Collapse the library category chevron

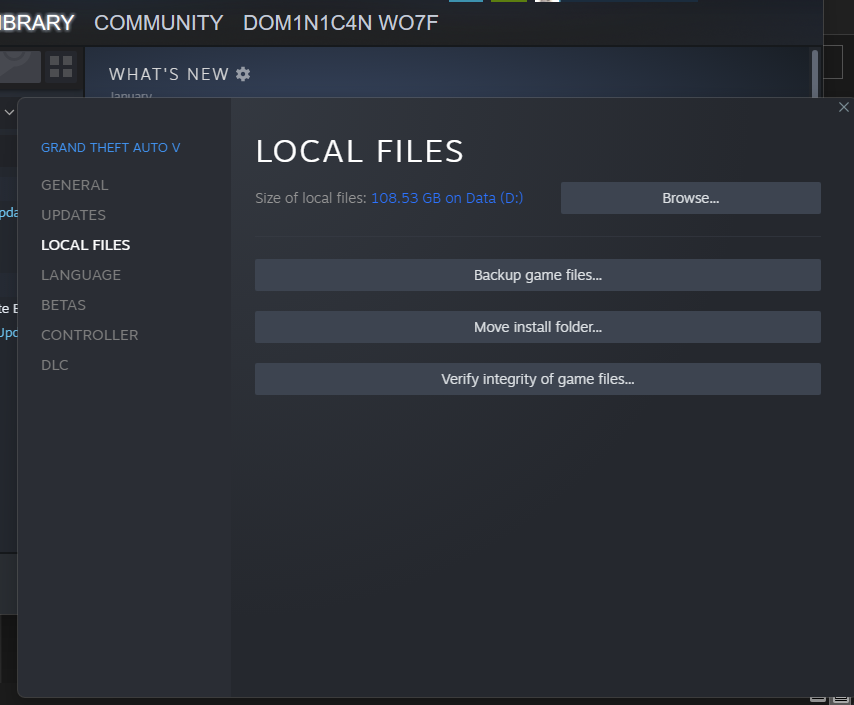(x=9, y=112)
